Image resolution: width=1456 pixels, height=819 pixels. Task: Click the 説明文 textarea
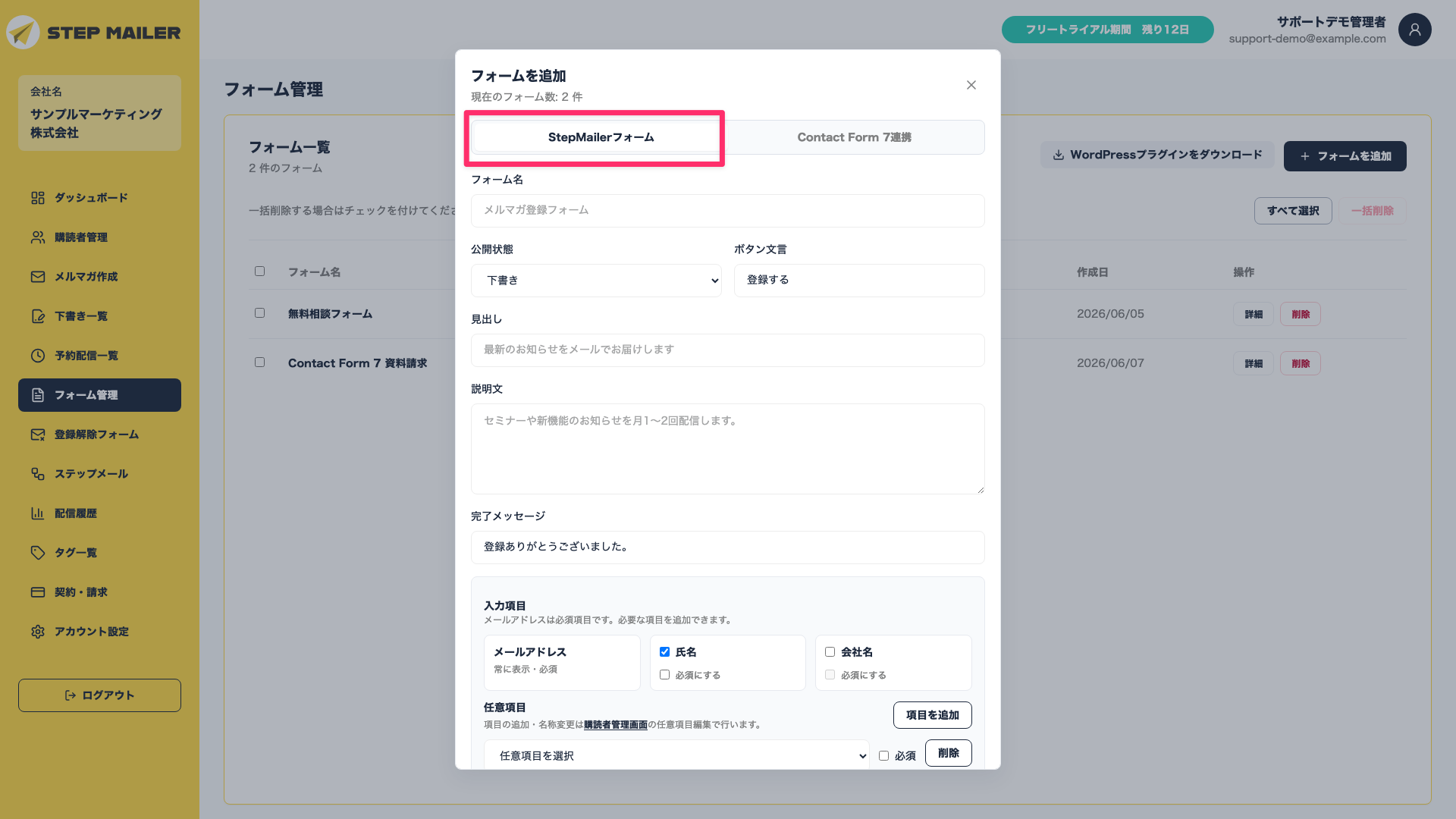tap(727, 449)
